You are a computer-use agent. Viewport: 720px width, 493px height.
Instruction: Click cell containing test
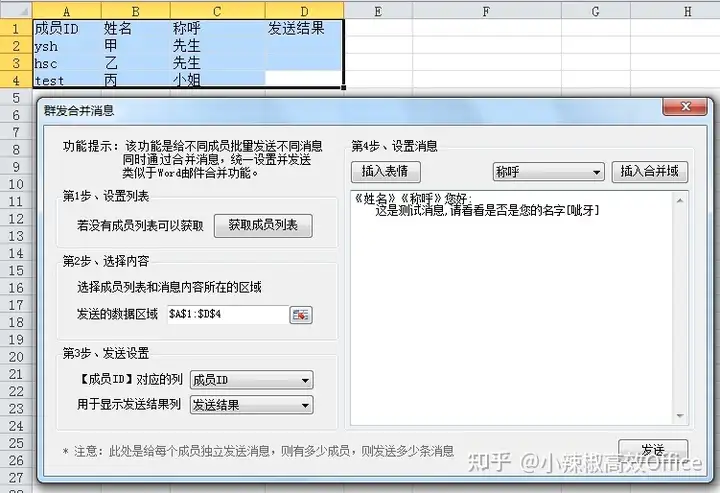(x=67, y=80)
